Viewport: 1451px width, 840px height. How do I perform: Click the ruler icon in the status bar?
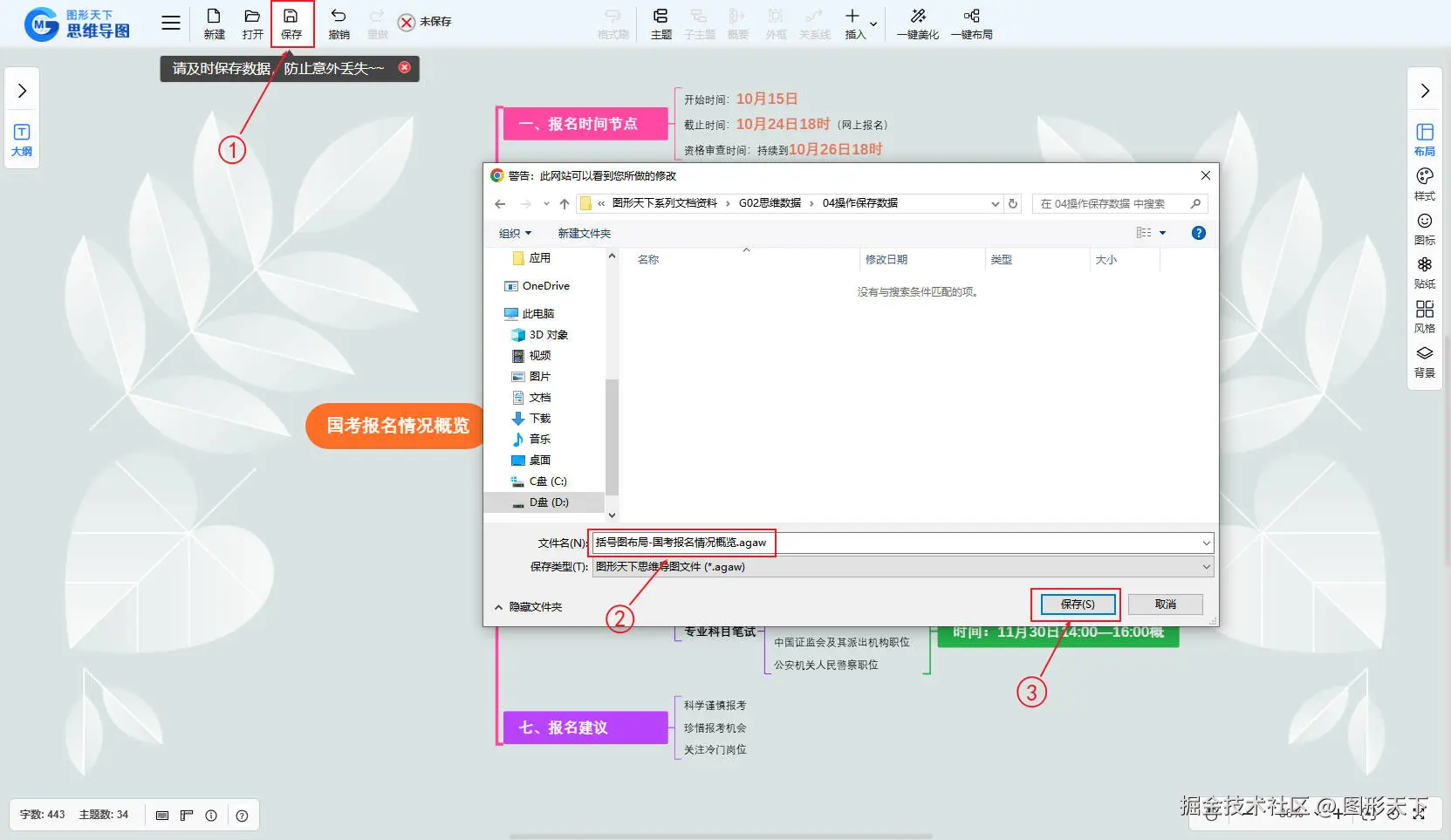[x=186, y=816]
